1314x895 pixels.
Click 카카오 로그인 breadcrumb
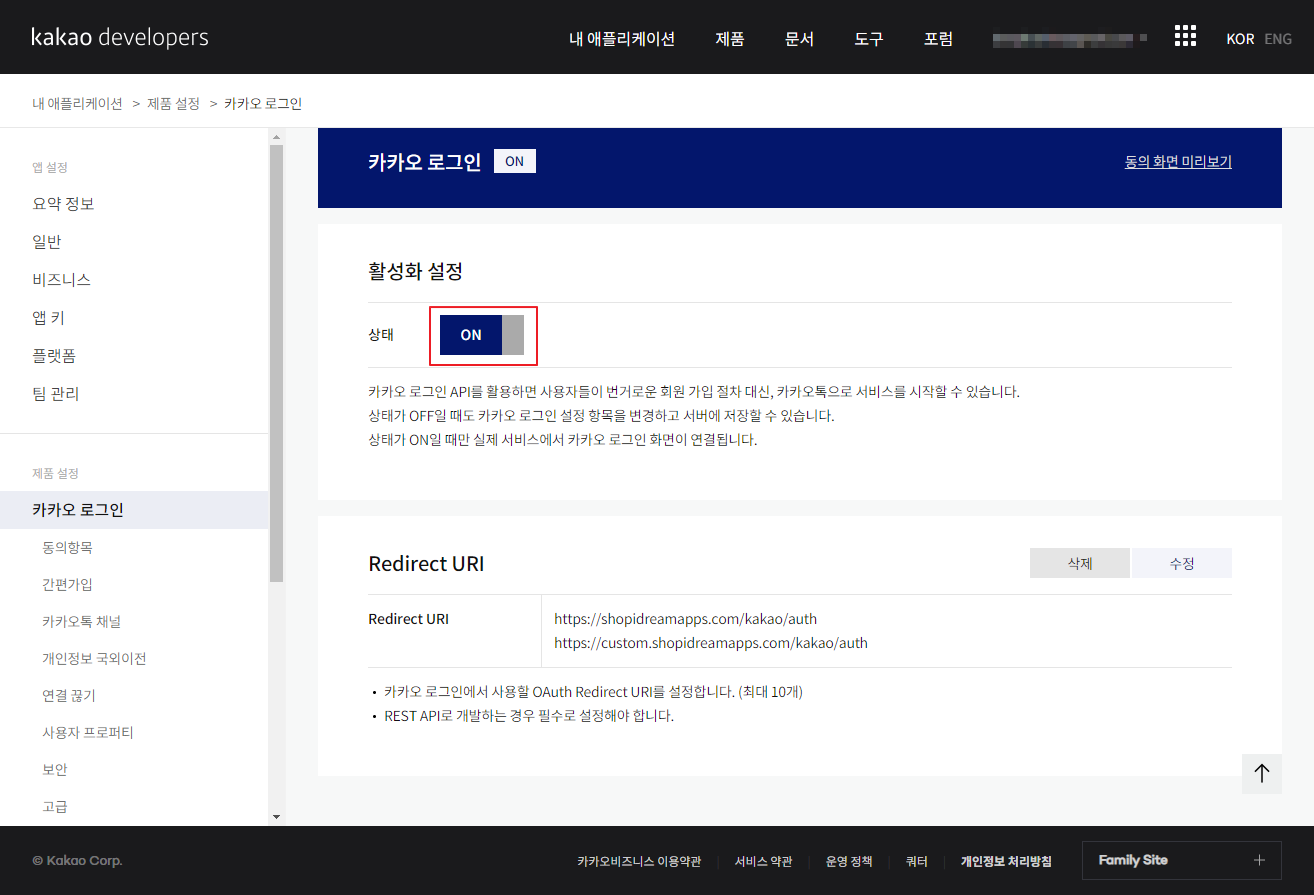coord(263,103)
